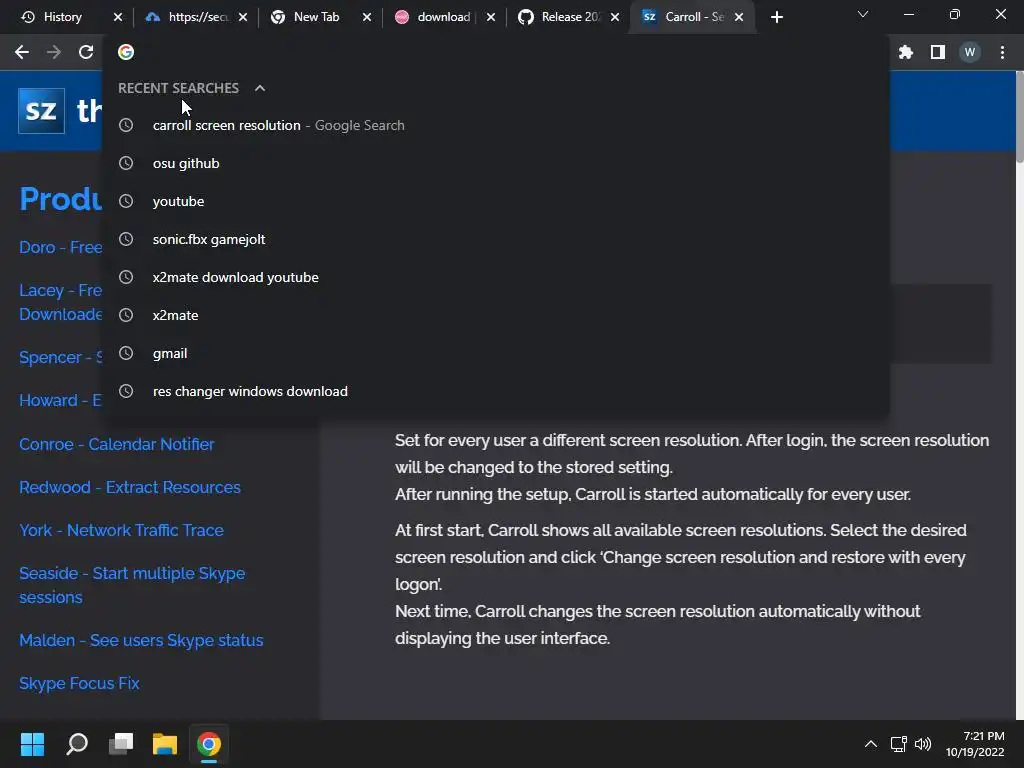1024x768 pixels.
Task: Open Redwood - Extract Resources link
Action: coord(130,487)
